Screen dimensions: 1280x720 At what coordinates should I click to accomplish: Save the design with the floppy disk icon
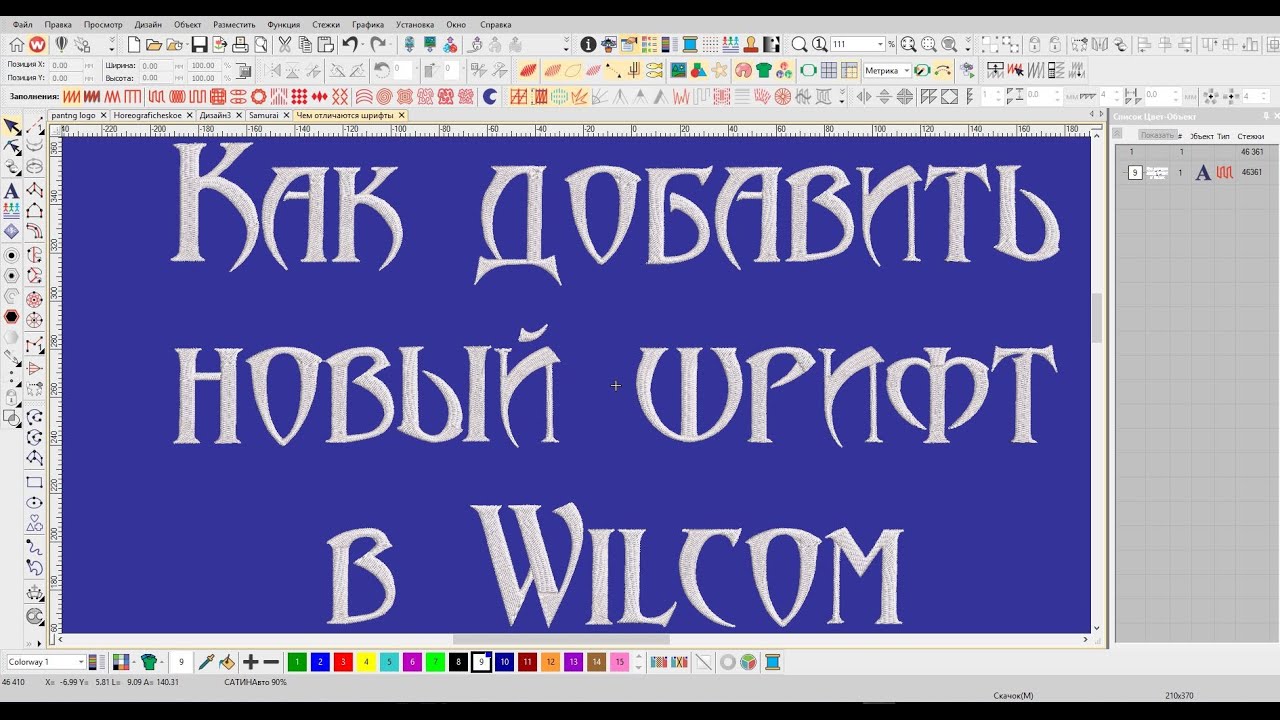click(x=199, y=44)
